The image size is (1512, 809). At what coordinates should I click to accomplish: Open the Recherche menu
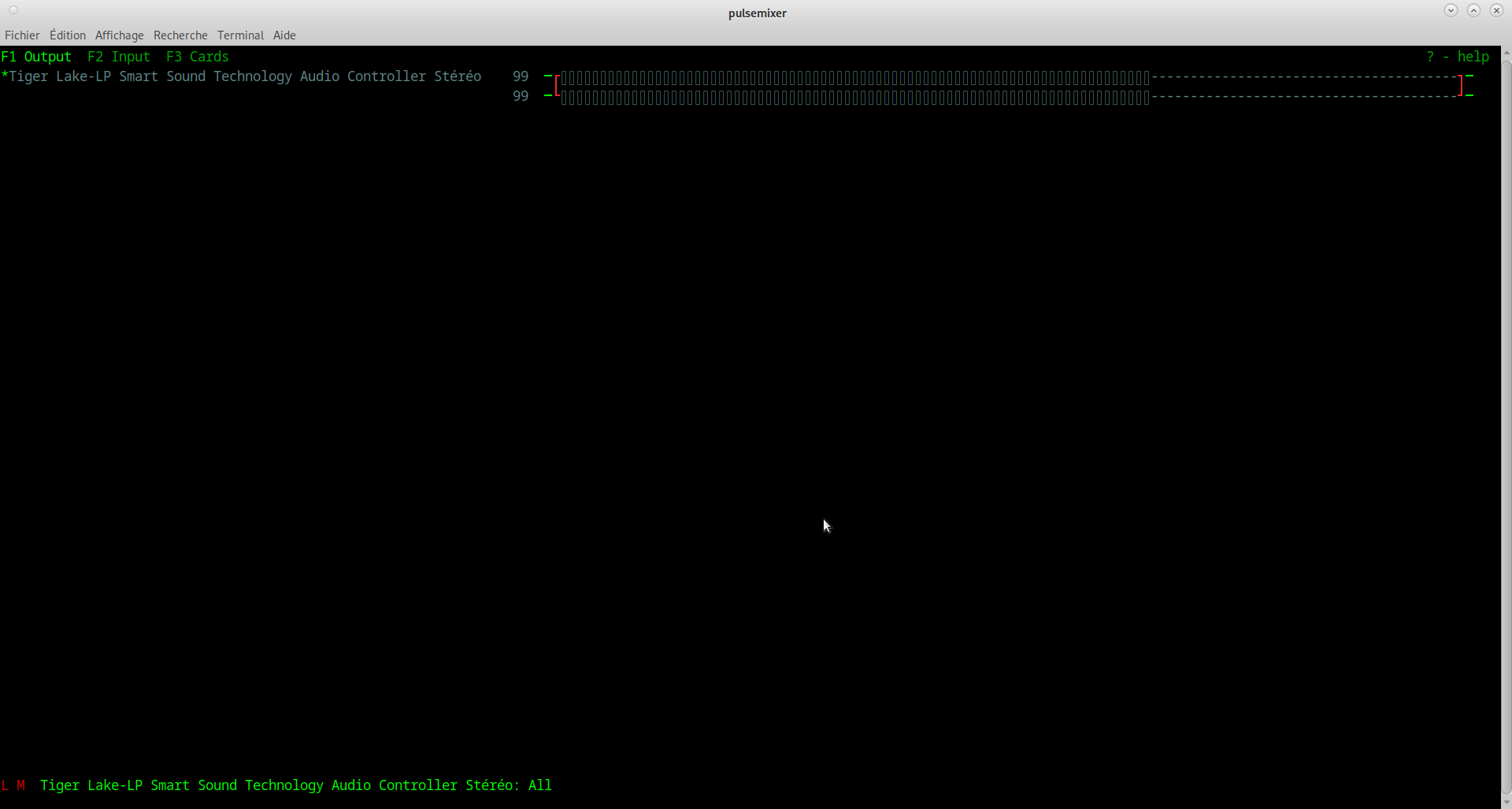(x=180, y=35)
